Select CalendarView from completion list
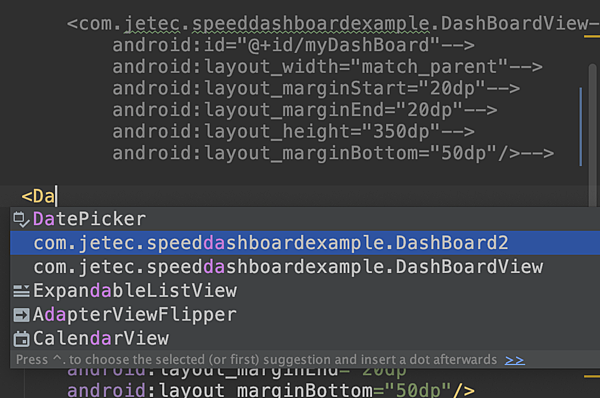Image resolution: width=600 pixels, height=398 pixels. coord(305,338)
